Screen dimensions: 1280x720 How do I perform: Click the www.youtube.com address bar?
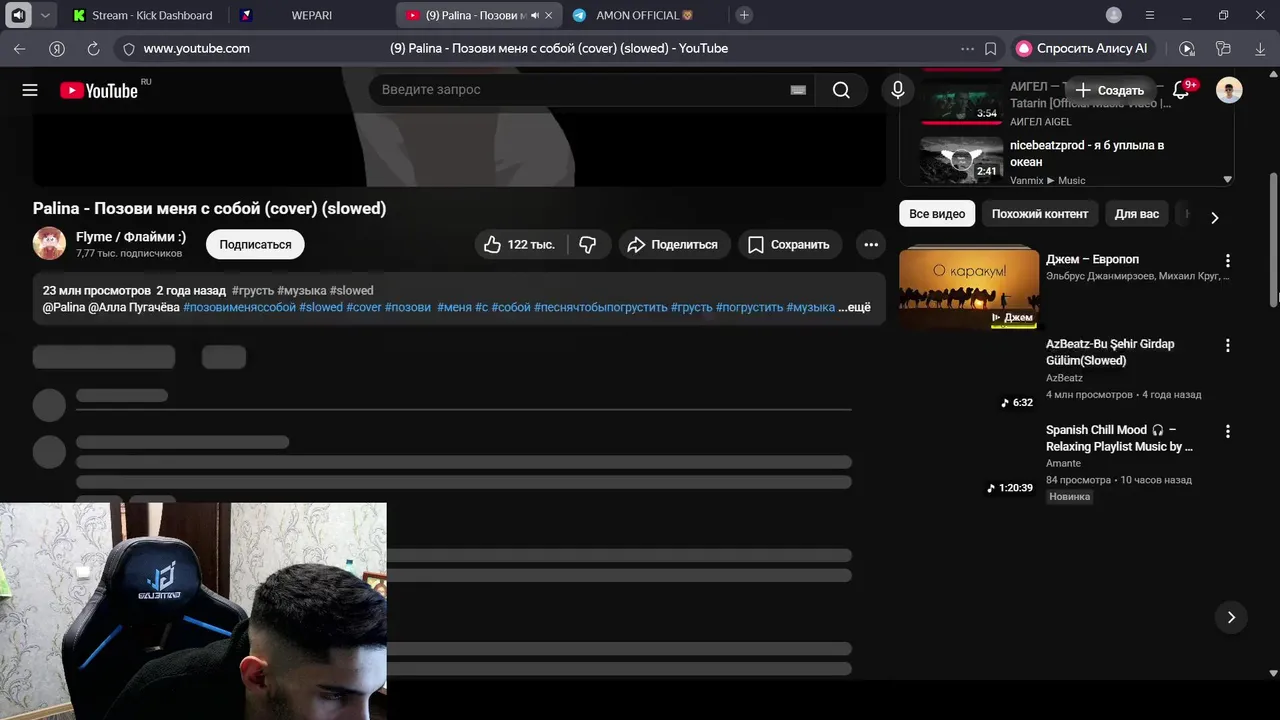[x=197, y=48]
